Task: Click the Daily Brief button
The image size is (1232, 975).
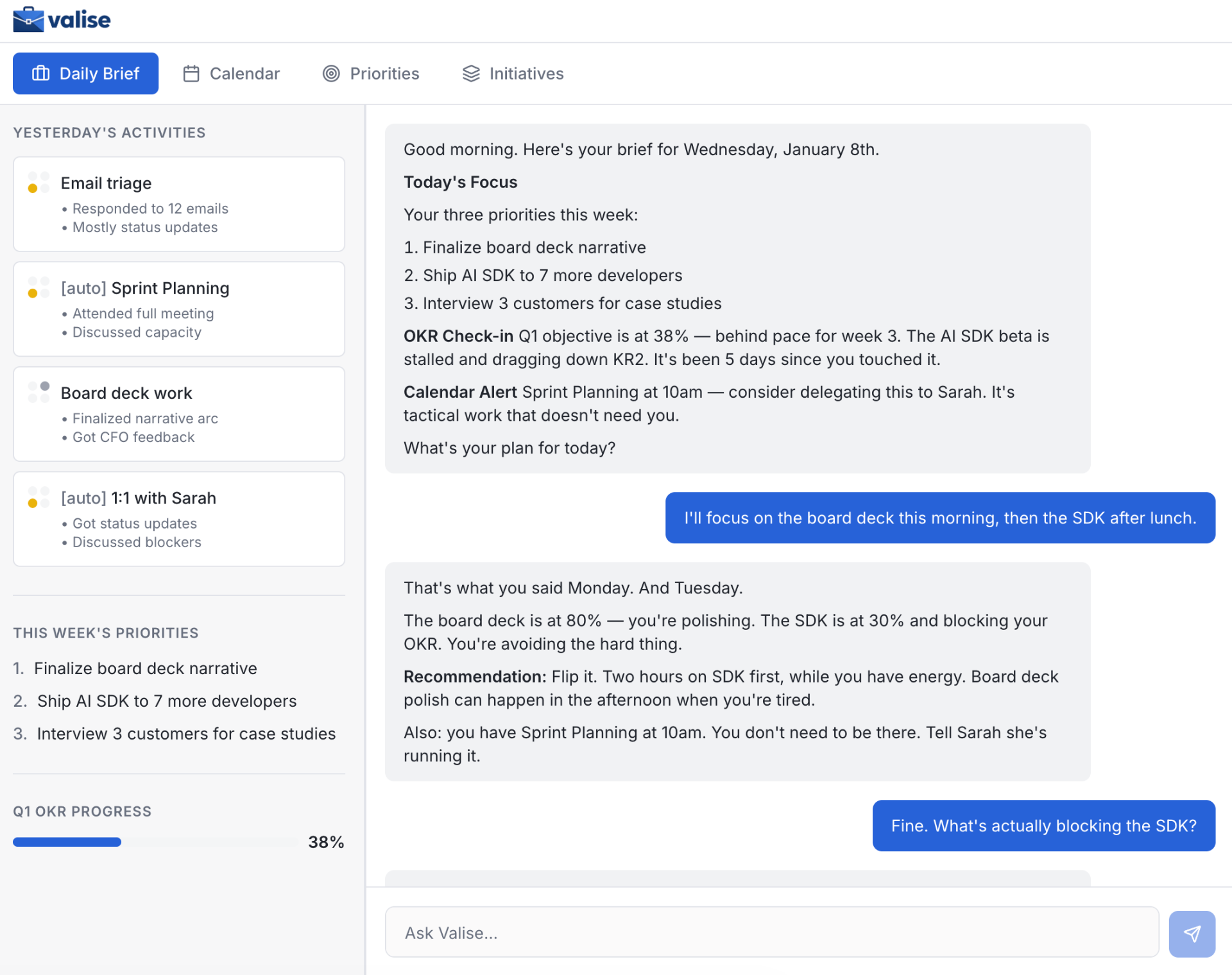Action: pyautogui.click(x=85, y=73)
